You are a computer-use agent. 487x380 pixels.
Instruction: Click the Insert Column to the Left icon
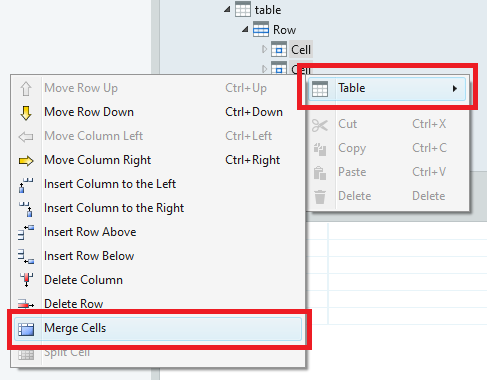[26, 185]
